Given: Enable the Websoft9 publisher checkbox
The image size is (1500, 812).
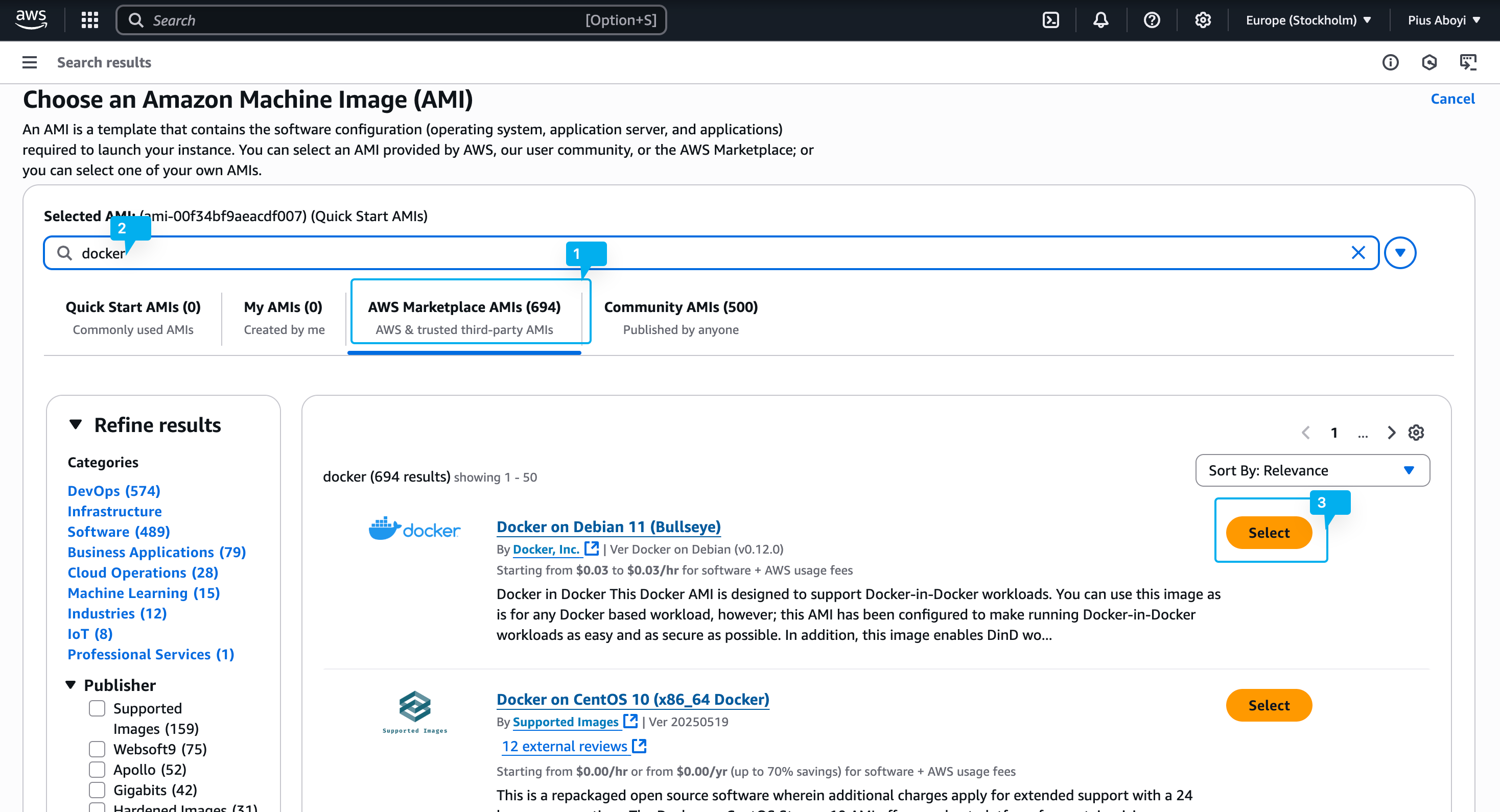Looking at the screenshot, I should click(97, 749).
